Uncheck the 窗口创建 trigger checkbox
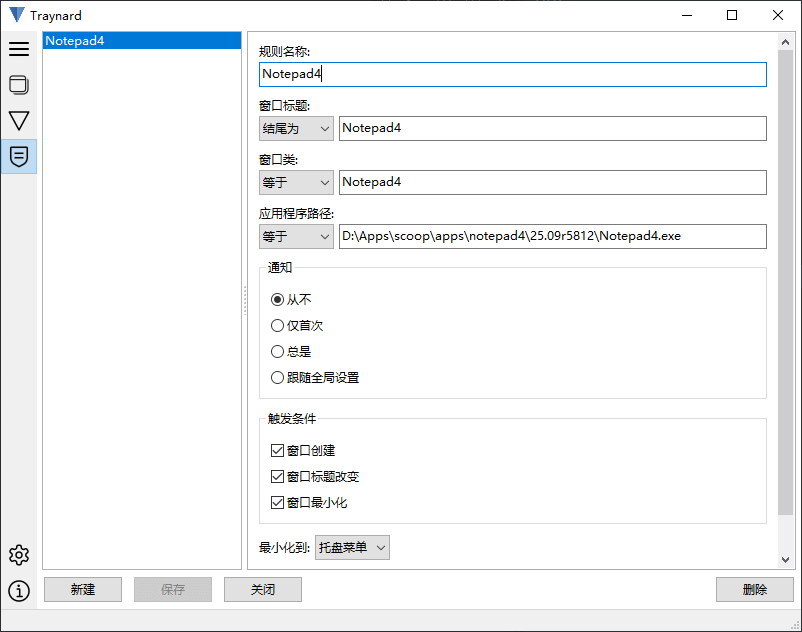 point(278,451)
